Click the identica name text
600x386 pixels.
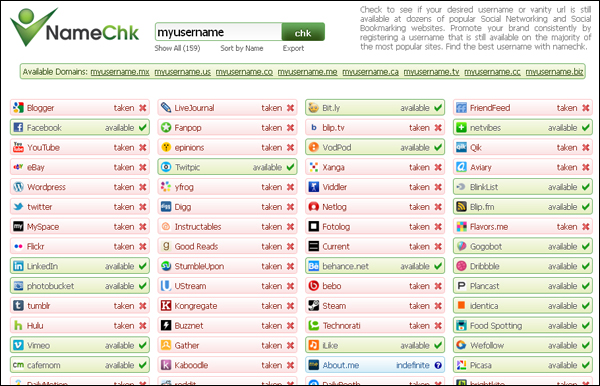tap(484, 306)
